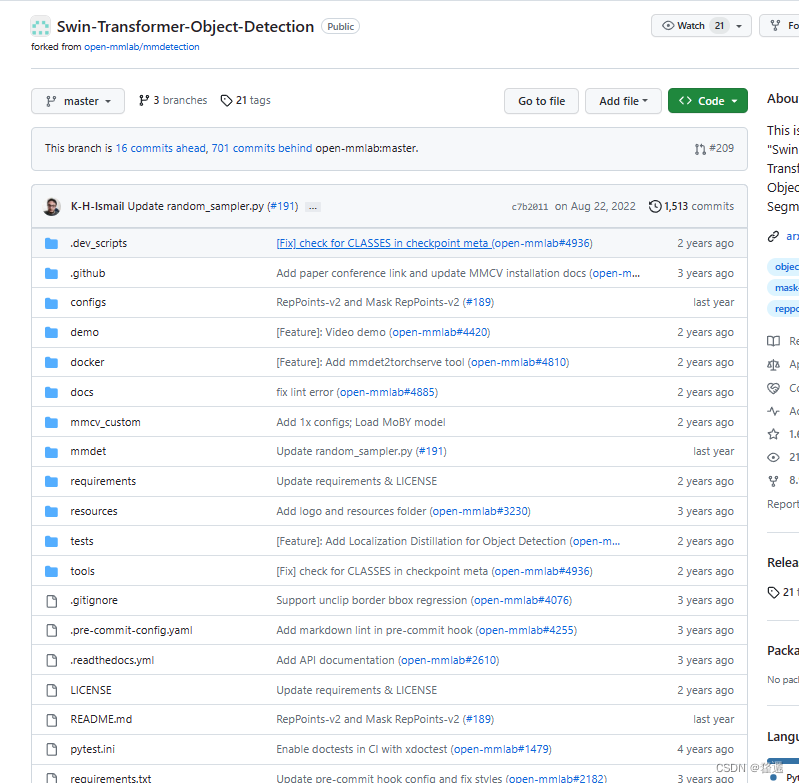
Task: Click 'Add 1x configs; Load MoBY model' commit message
Action: click(x=361, y=422)
